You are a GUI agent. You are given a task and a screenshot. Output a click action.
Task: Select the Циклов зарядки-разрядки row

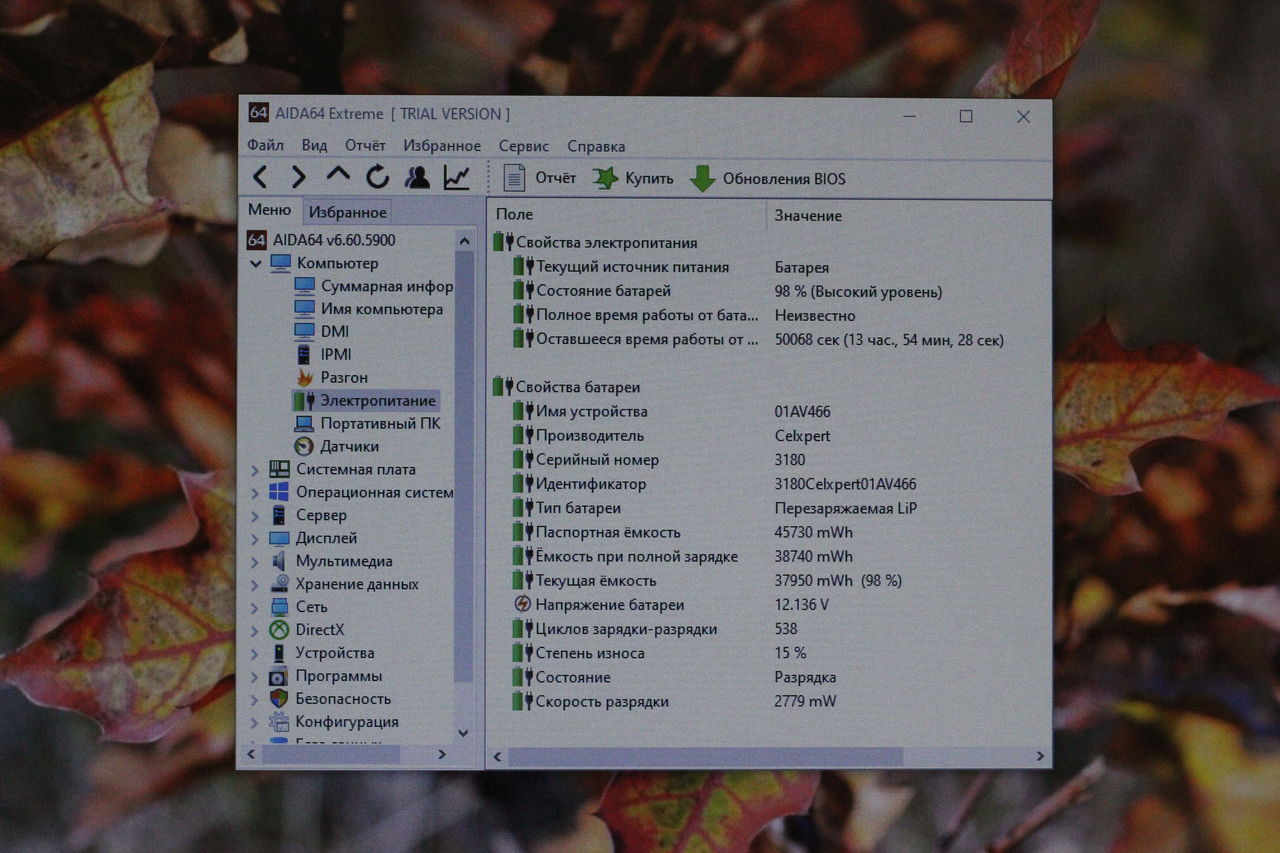tap(769, 629)
